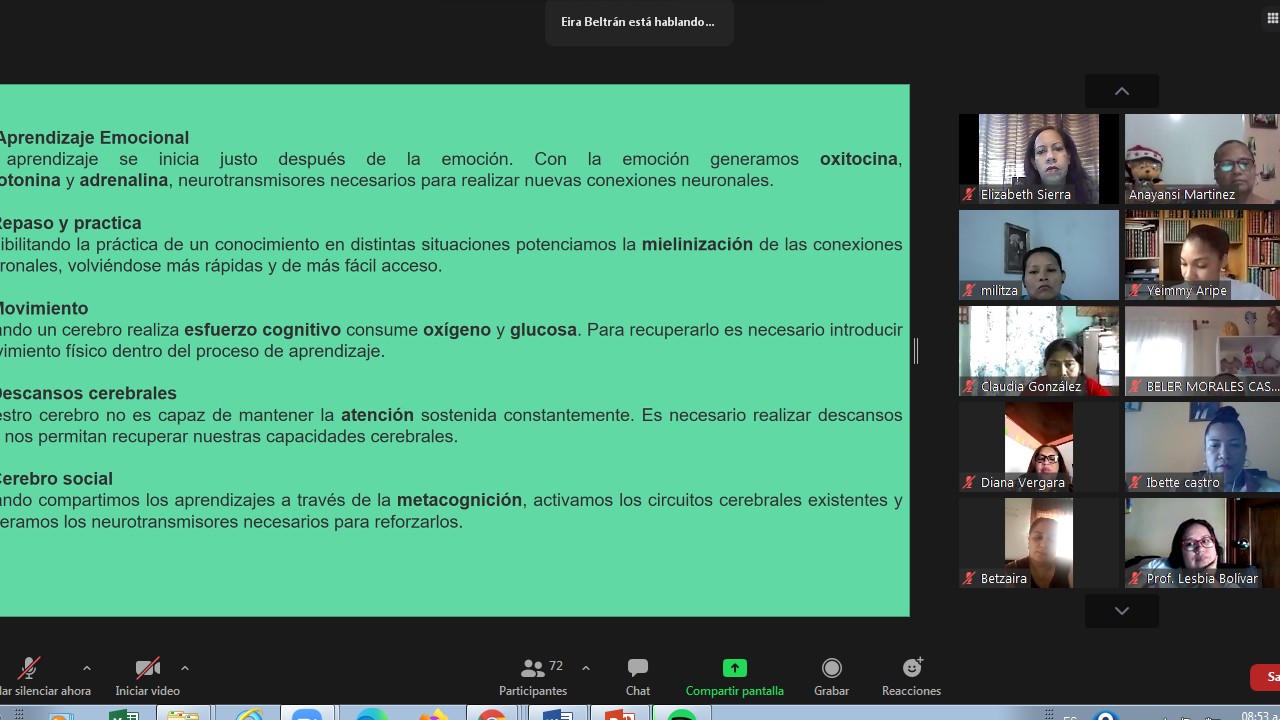
Task: Click the divider handle beside shared screen
Action: 916,351
